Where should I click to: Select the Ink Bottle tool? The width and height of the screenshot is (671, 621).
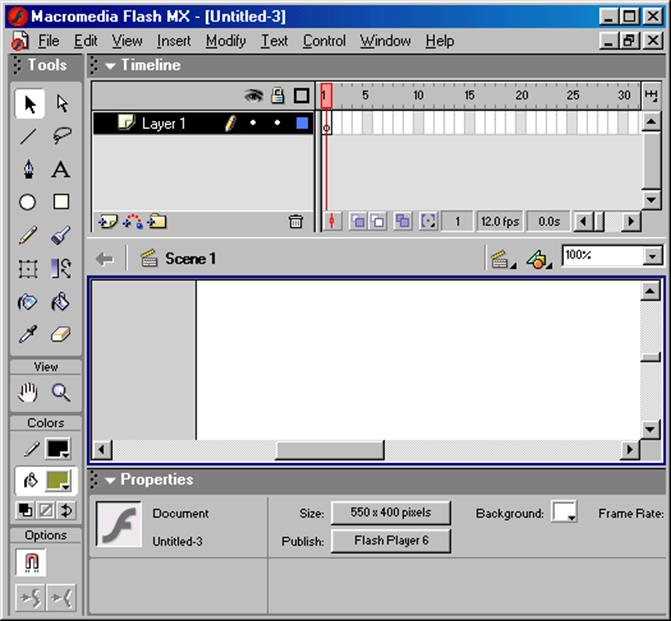[28, 302]
